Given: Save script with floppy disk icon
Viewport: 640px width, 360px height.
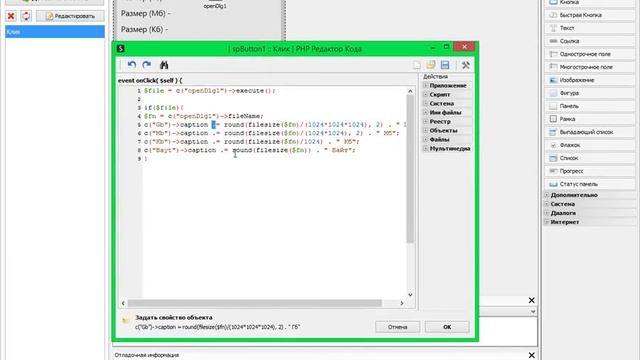Looking at the screenshot, I should 445,65.
